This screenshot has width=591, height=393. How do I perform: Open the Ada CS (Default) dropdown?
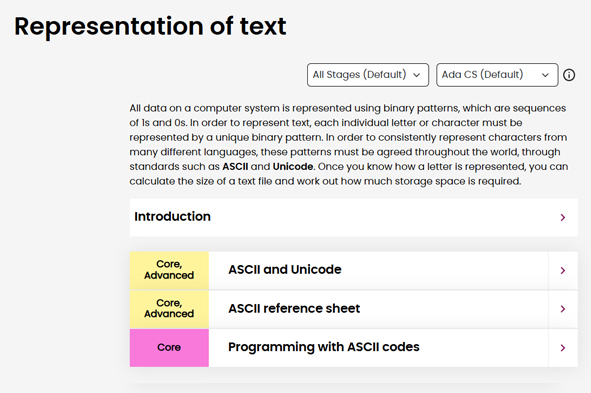click(497, 75)
